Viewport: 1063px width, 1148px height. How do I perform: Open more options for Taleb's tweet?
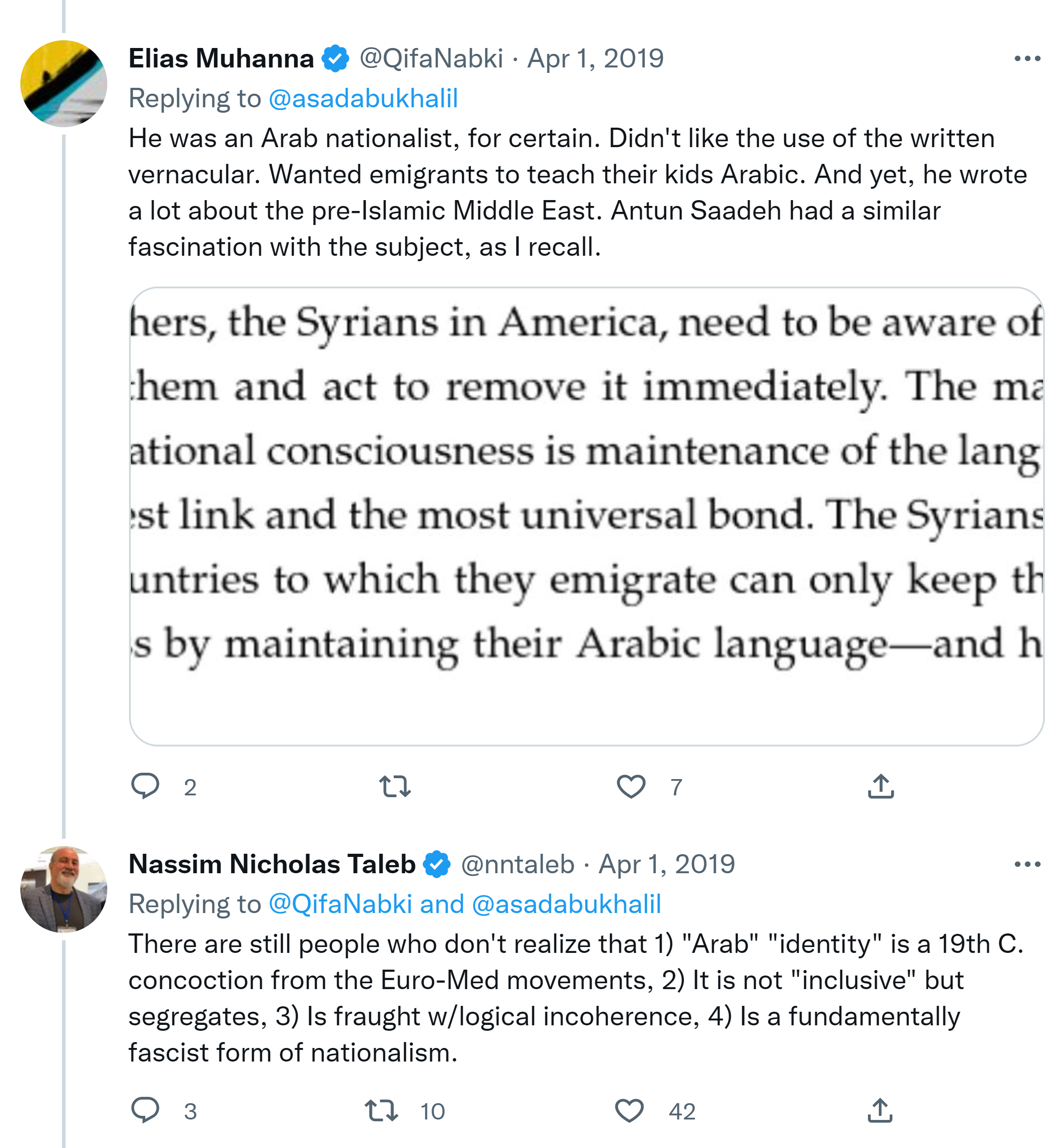[x=1027, y=864]
